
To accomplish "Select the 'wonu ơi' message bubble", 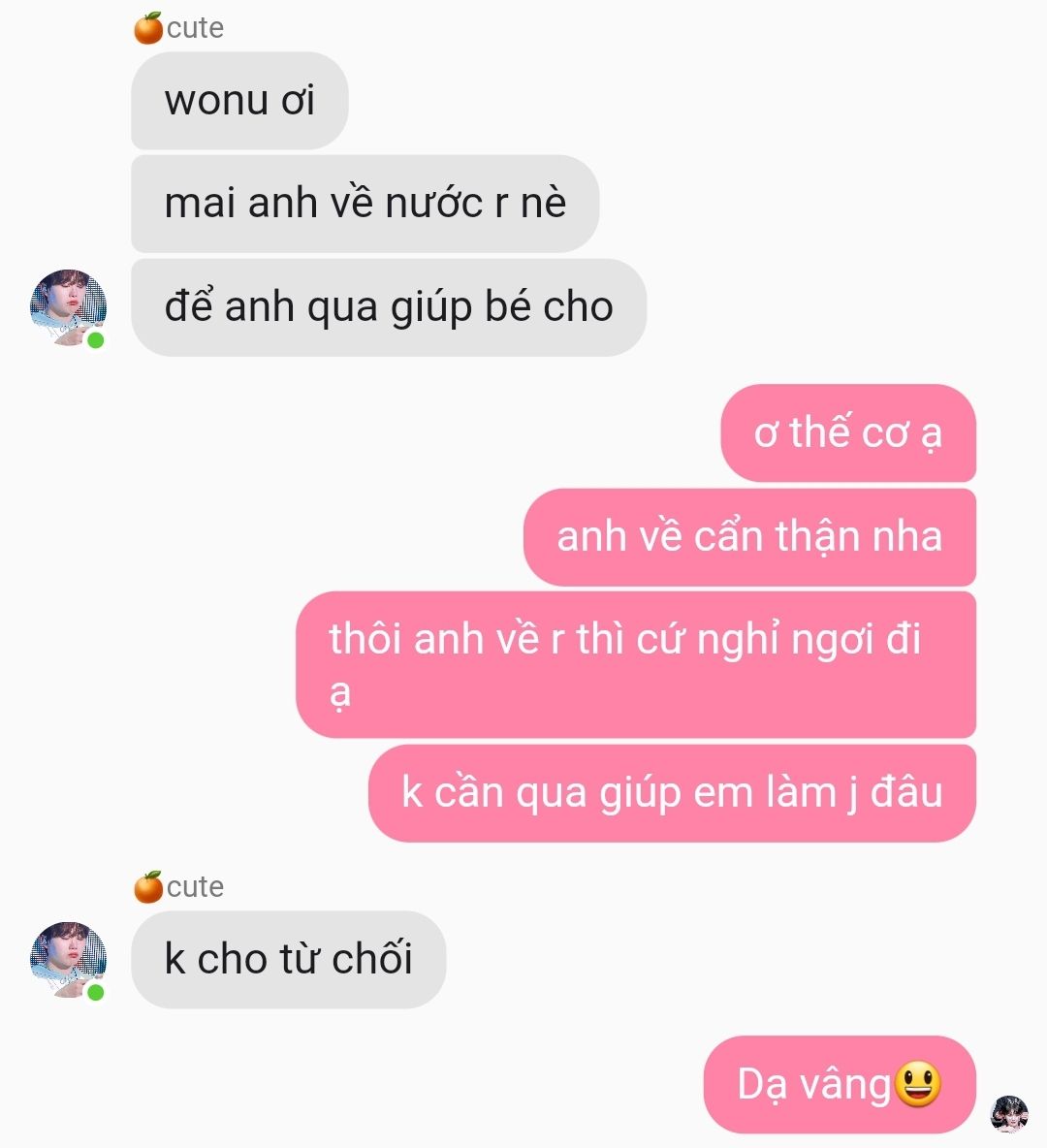I will click(239, 100).
